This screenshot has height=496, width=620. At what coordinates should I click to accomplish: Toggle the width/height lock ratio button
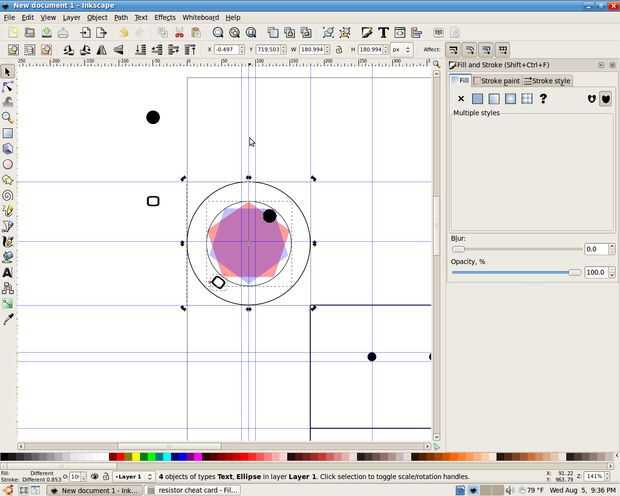339,50
